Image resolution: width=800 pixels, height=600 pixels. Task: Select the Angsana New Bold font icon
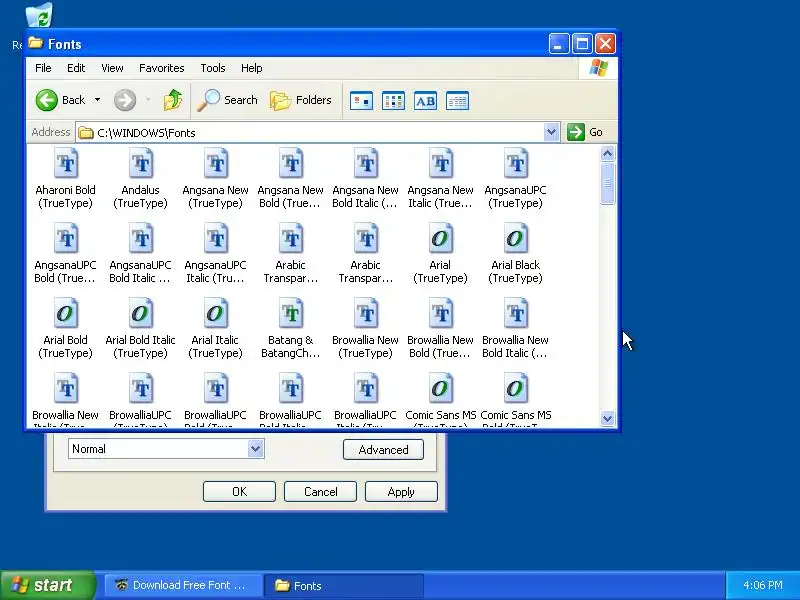click(x=291, y=164)
